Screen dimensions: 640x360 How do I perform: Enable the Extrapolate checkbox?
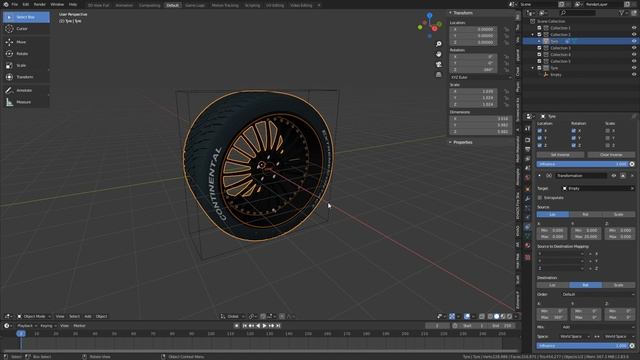(540, 198)
